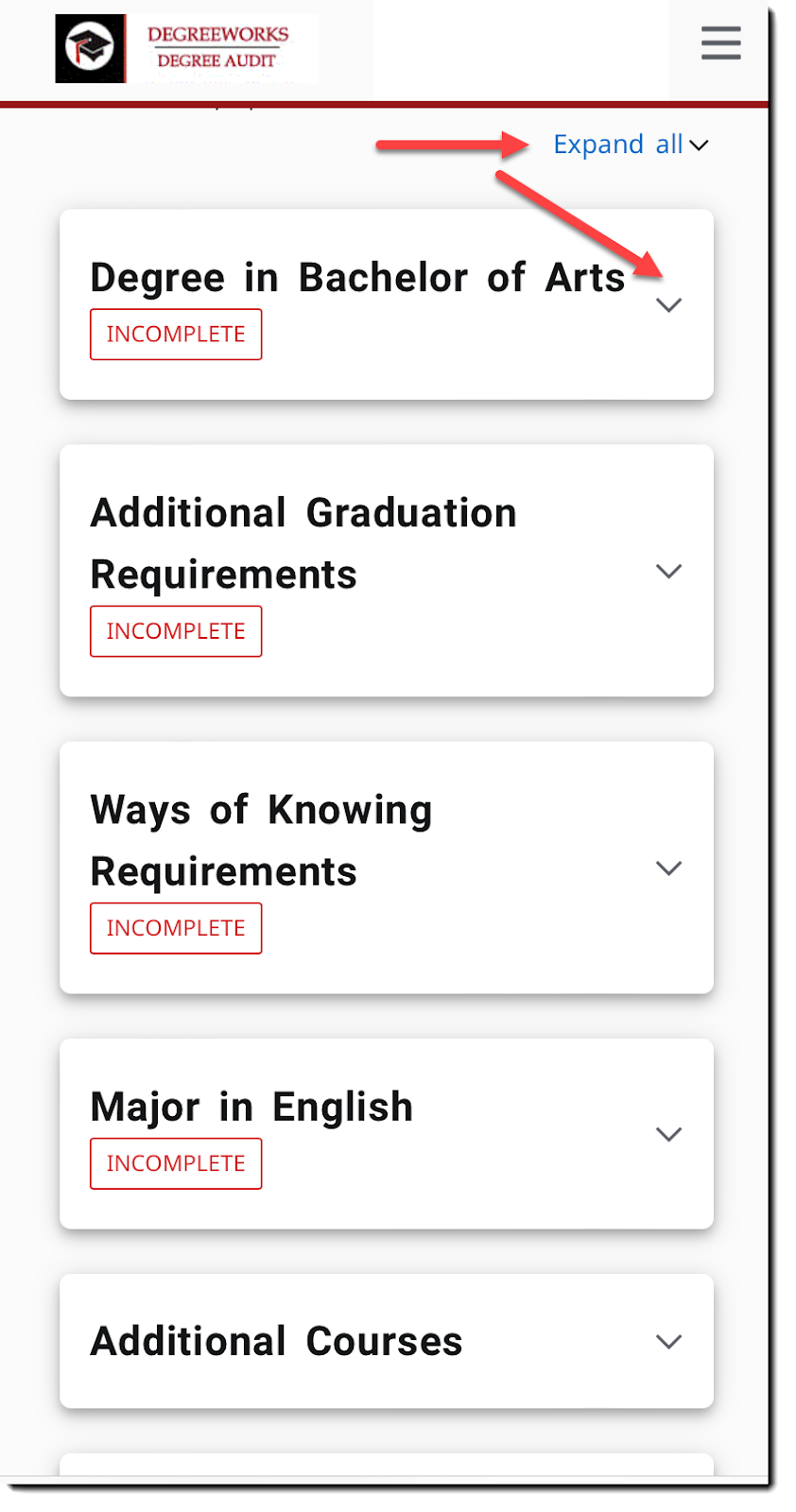The width and height of the screenshot is (796, 1512).
Task: Click INCOMPLETE badge under Ways of Knowing
Action: pos(176,928)
